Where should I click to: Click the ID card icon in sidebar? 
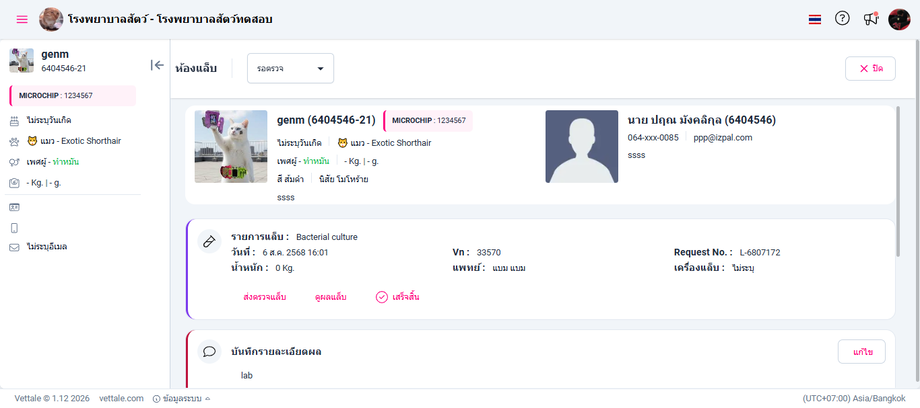point(15,207)
